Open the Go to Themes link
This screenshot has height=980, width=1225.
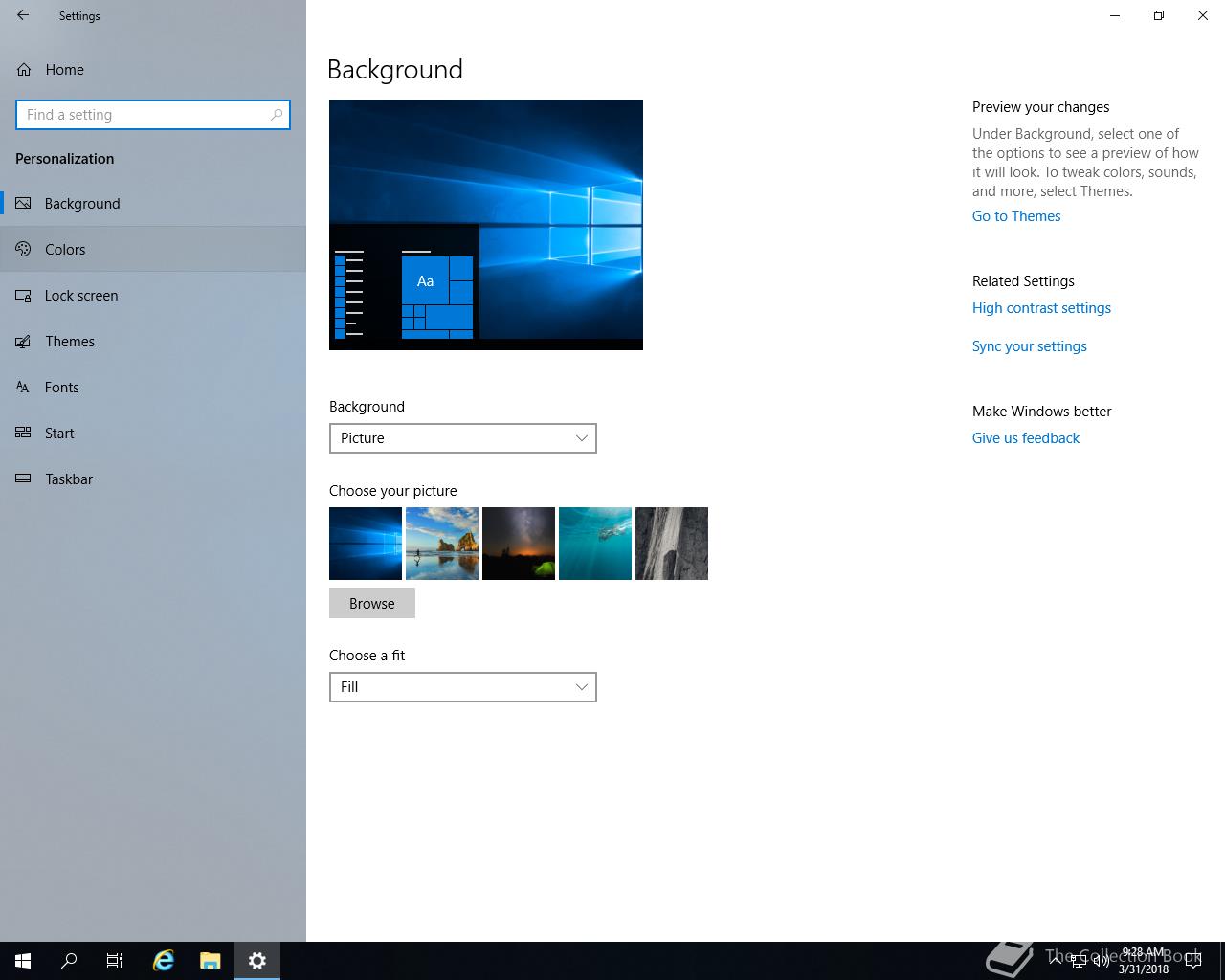[1016, 216]
